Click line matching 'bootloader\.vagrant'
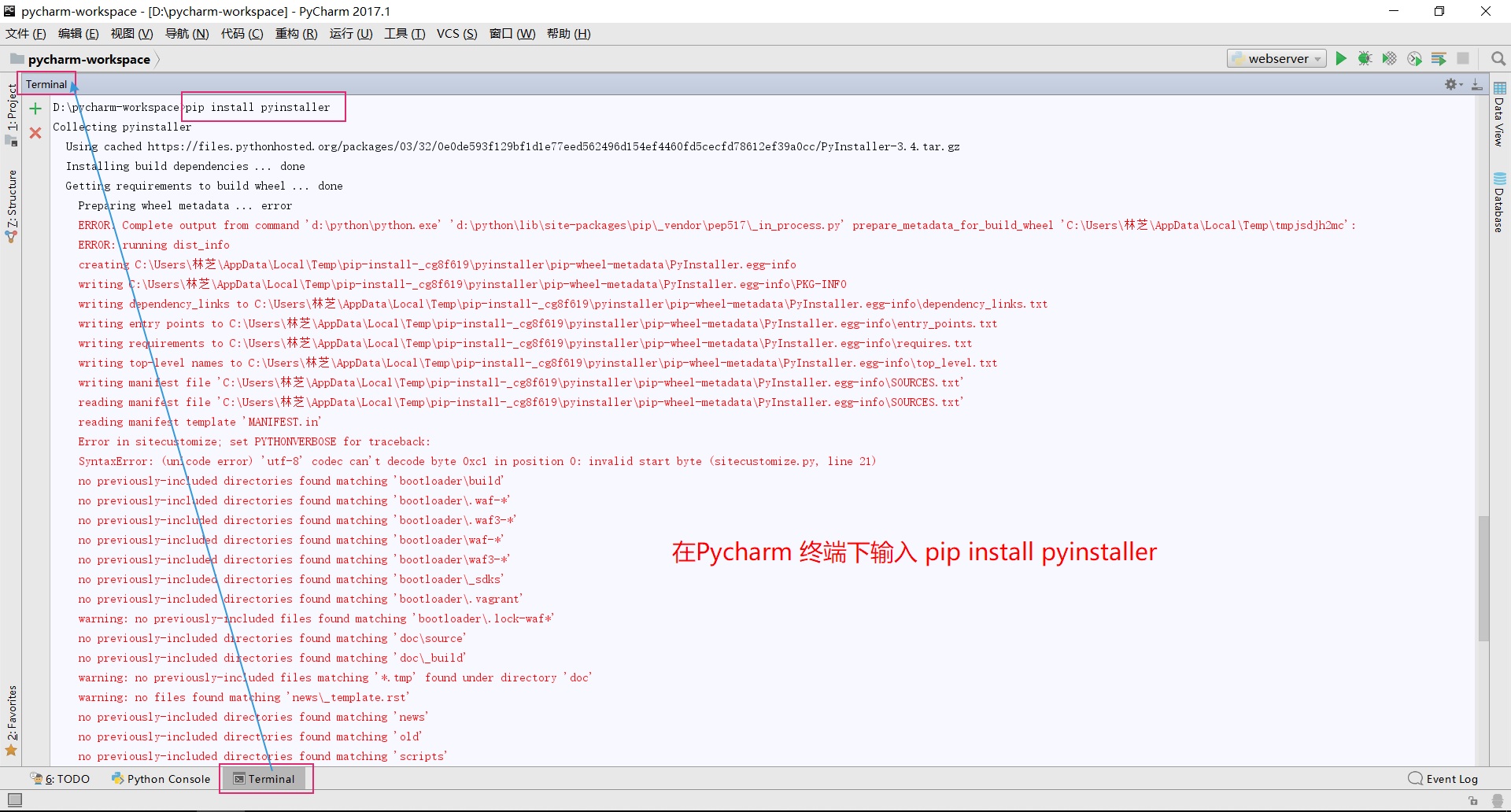This screenshot has width=1511, height=812. click(301, 599)
